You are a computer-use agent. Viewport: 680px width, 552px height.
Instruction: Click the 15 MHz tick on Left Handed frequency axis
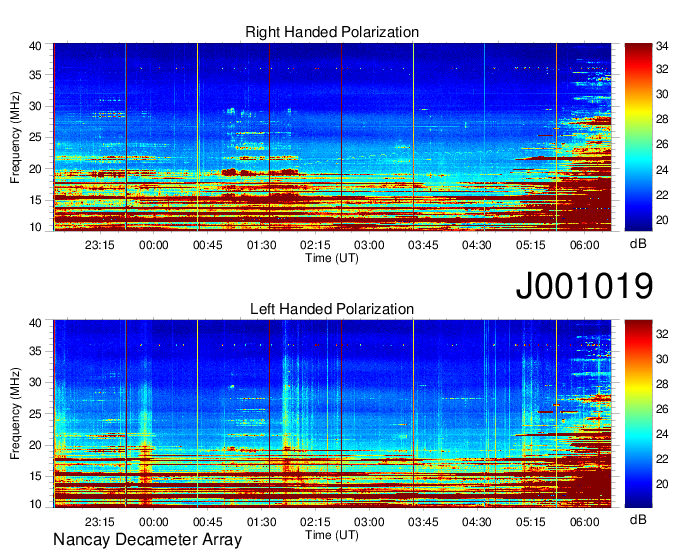(x=35, y=477)
